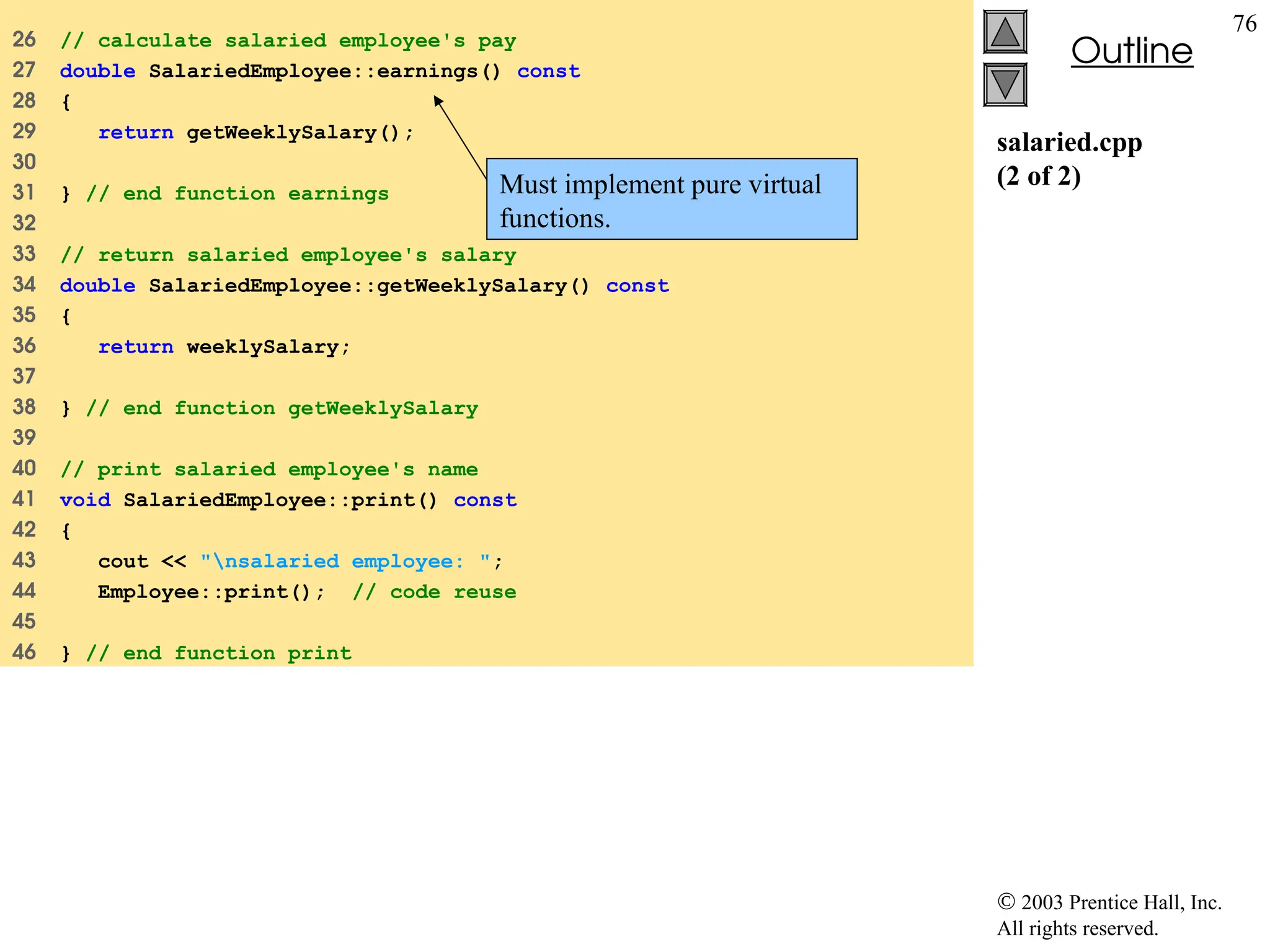Screen dimensions: 1270x952
Task: Click the return weeklySalary statement
Action: [x=224, y=346]
